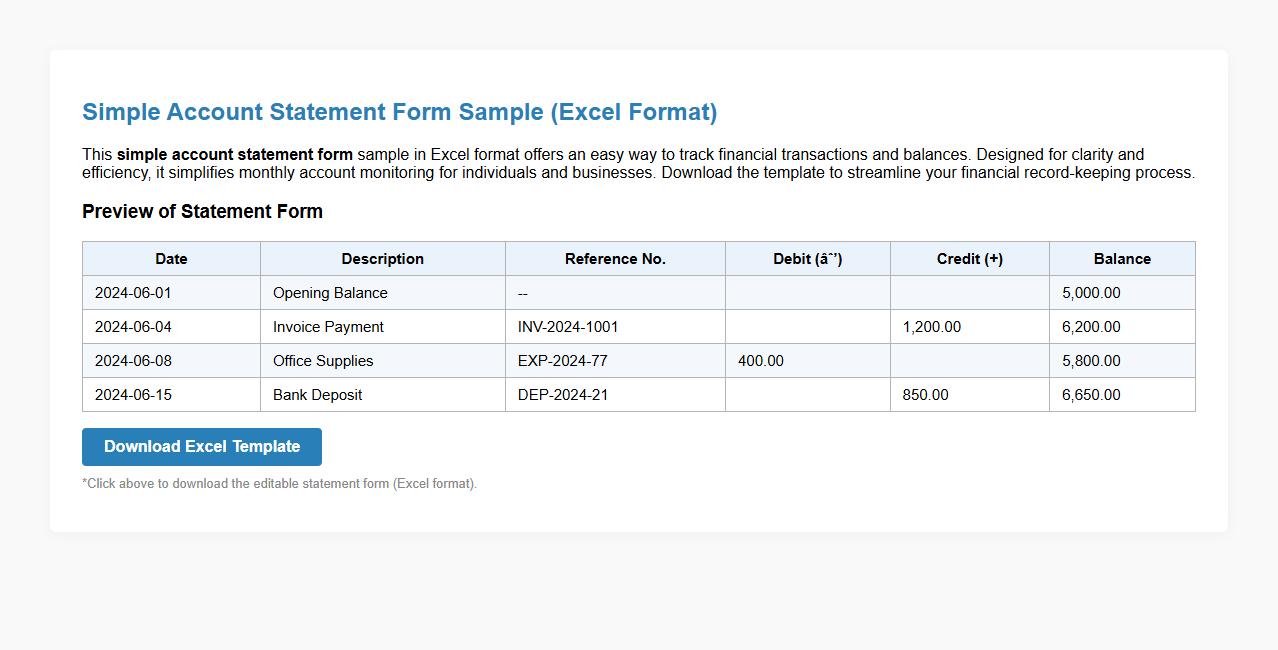Viewport: 1278px width, 650px height.
Task: Select the Credit (+) column header
Action: click(x=968, y=258)
